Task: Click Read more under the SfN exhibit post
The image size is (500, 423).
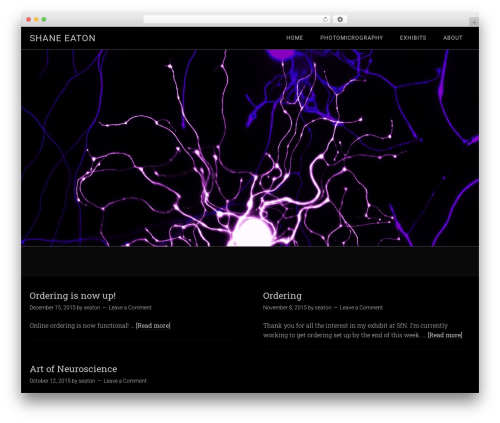Action: pyautogui.click(x=445, y=335)
